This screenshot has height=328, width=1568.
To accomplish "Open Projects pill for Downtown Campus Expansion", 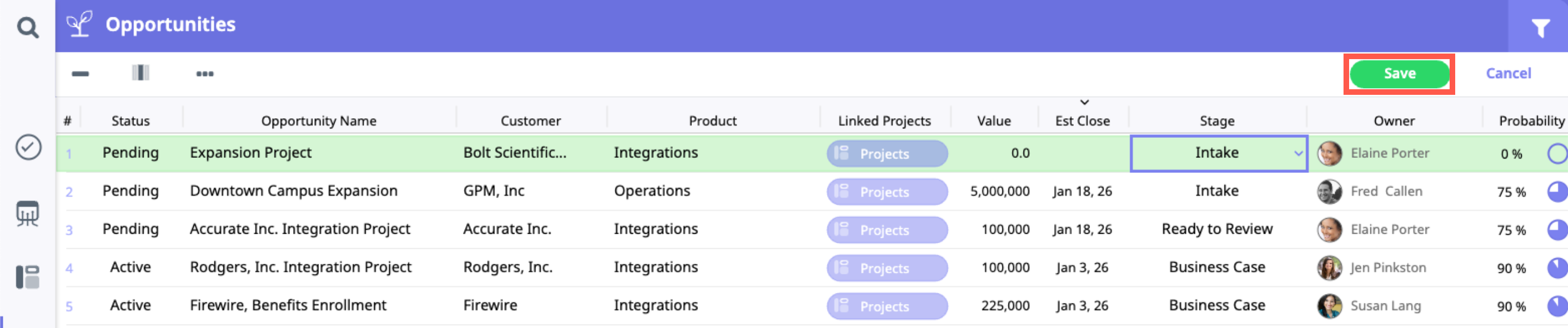I will click(886, 192).
